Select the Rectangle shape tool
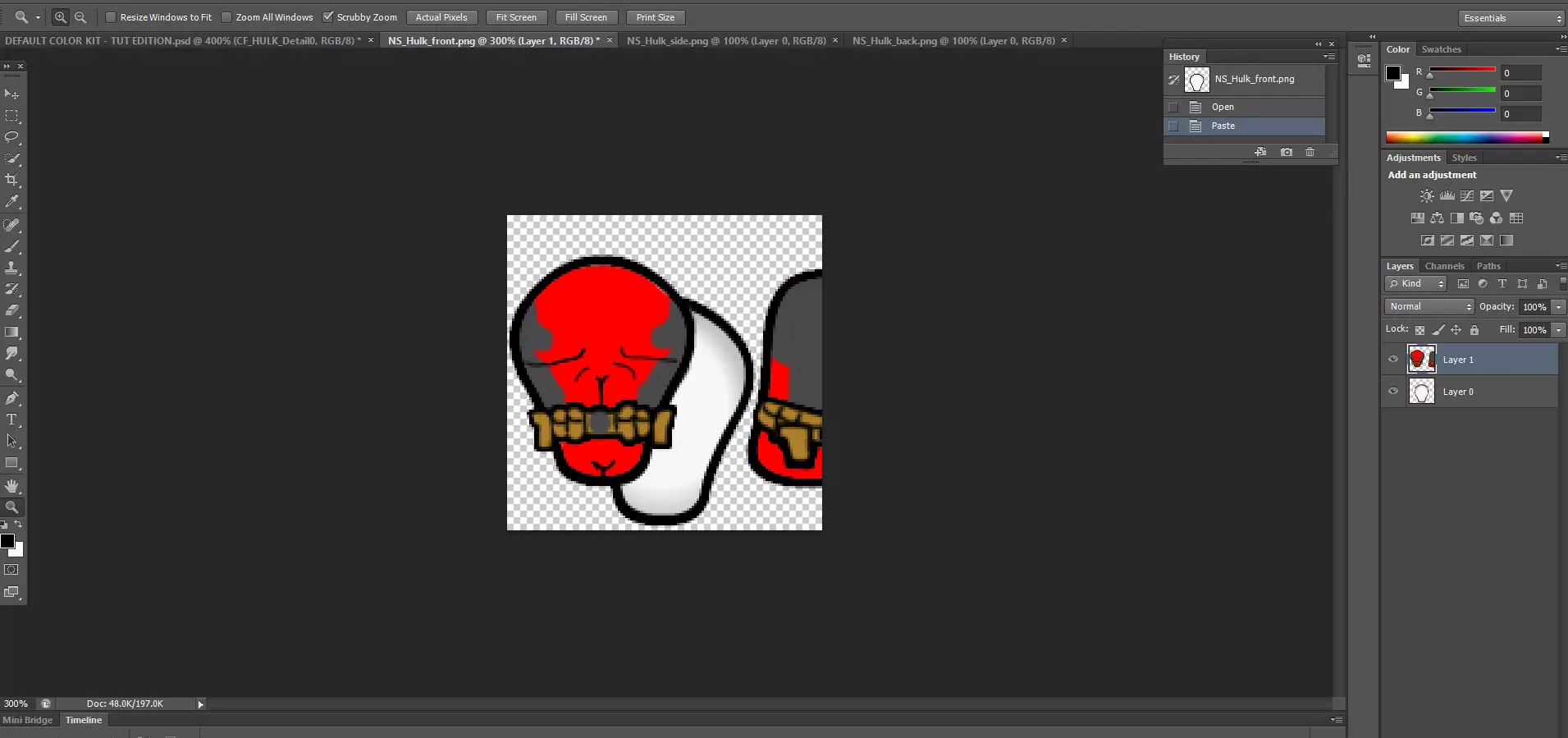The width and height of the screenshot is (1568, 738). [x=11, y=462]
